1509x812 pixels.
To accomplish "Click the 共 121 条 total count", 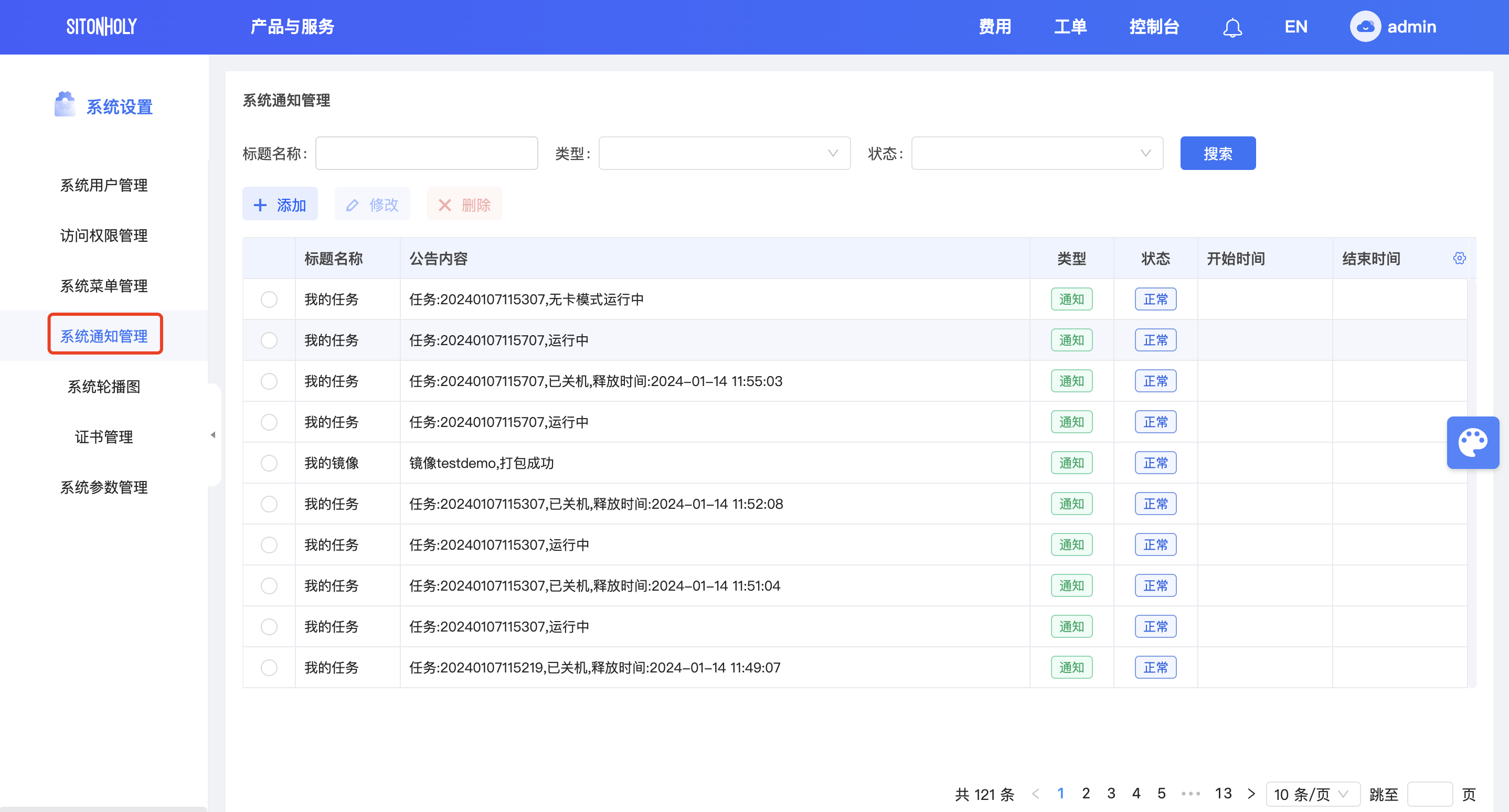I will point(985,795).
